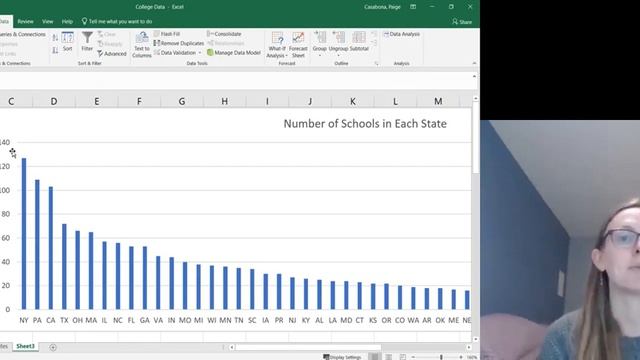This screenshot has width=640, height=360.
Task: Select the Data ribbon tab
Action: coord(4,21)
